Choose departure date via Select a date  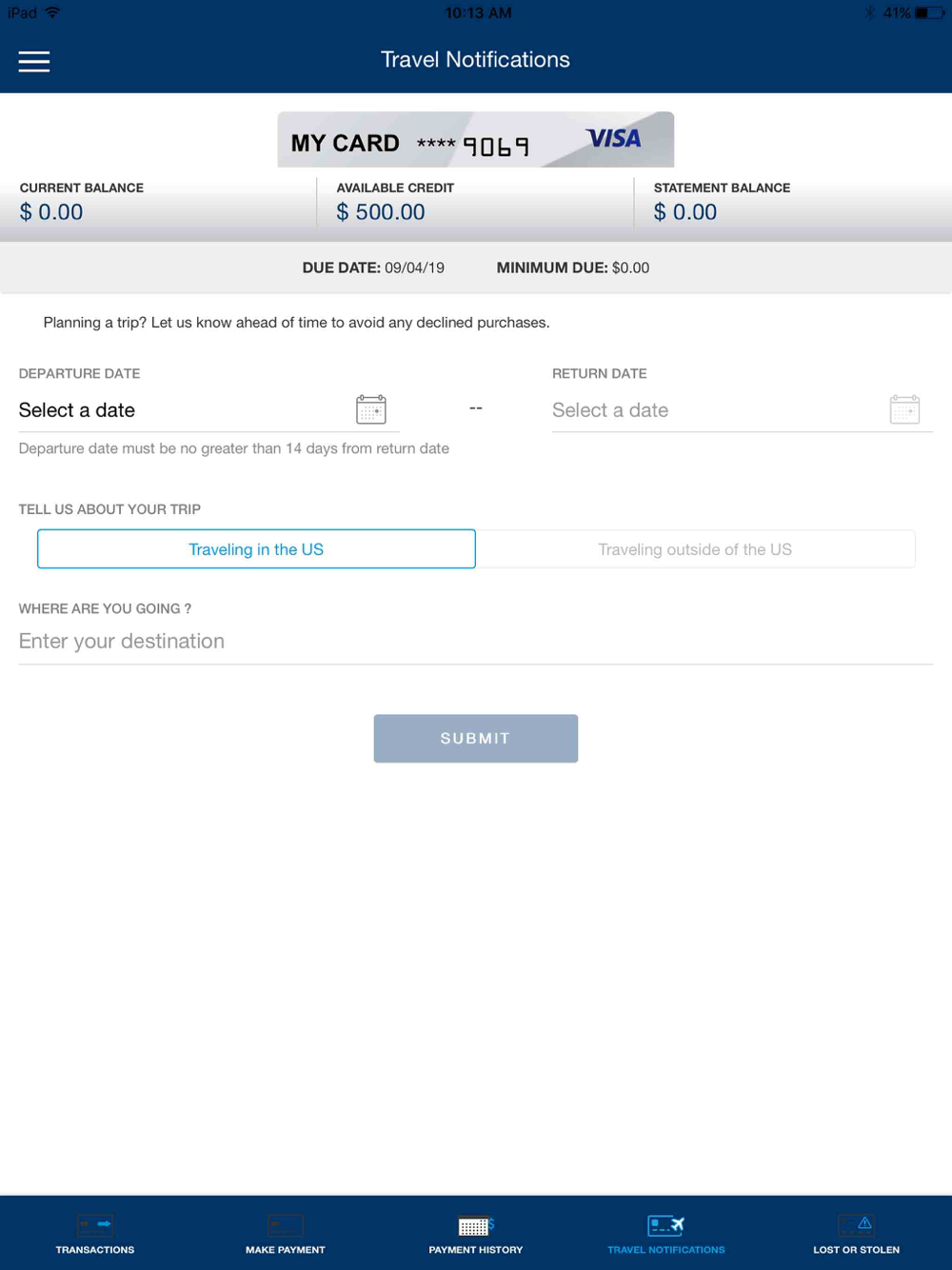(77, 410)
